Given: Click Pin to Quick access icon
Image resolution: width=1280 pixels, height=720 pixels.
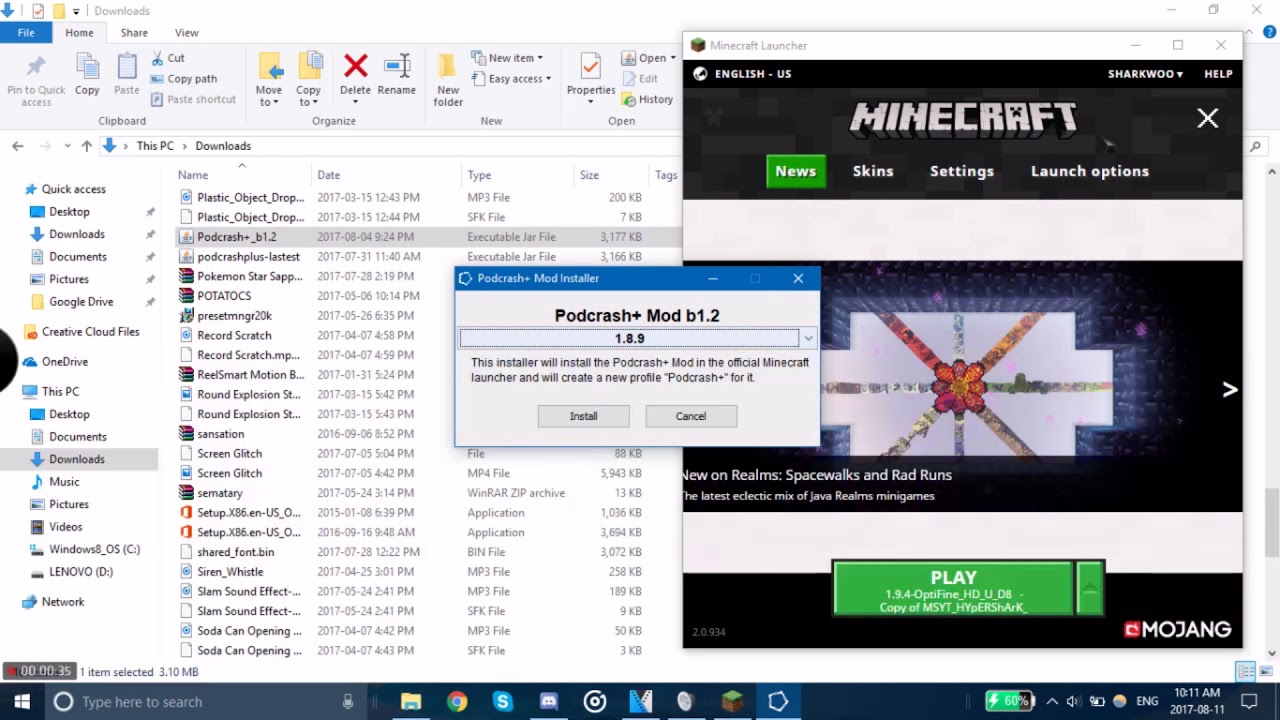Looking at the screenshot, I should (36, 67).
